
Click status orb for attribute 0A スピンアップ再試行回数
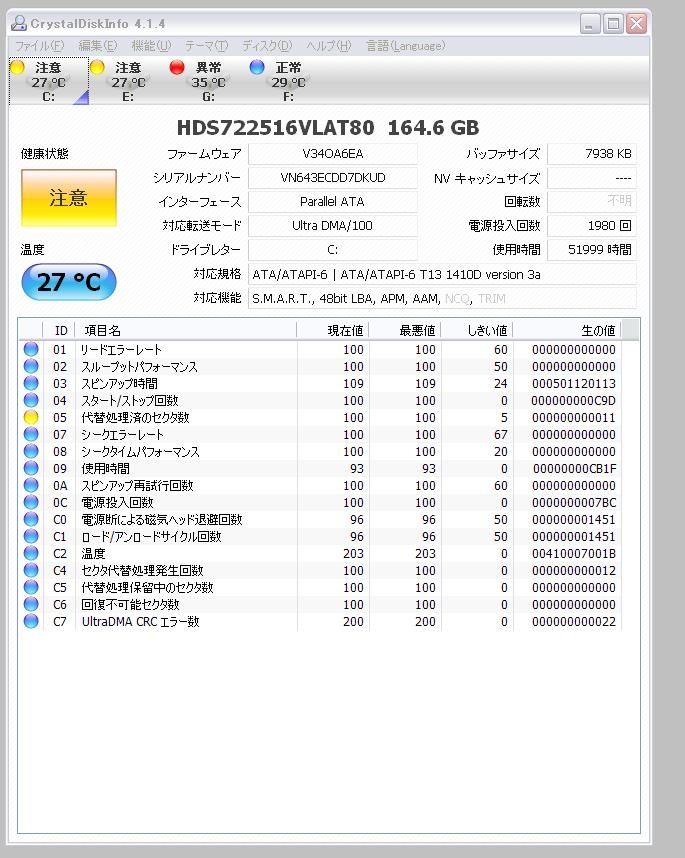pyautogui.click(x=31, y=485)
